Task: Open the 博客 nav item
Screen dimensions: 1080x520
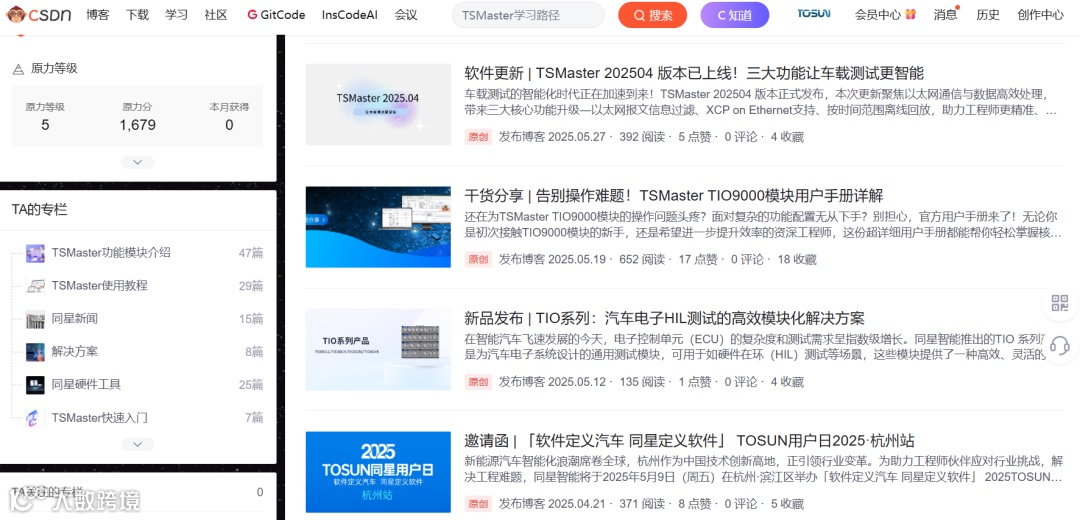Action: pos(98,14)
